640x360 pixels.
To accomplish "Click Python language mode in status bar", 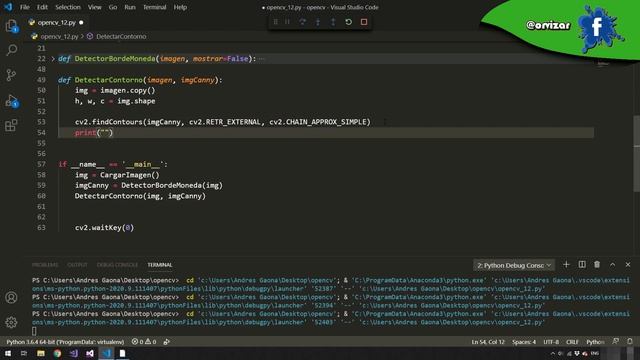I will point(595,342).
